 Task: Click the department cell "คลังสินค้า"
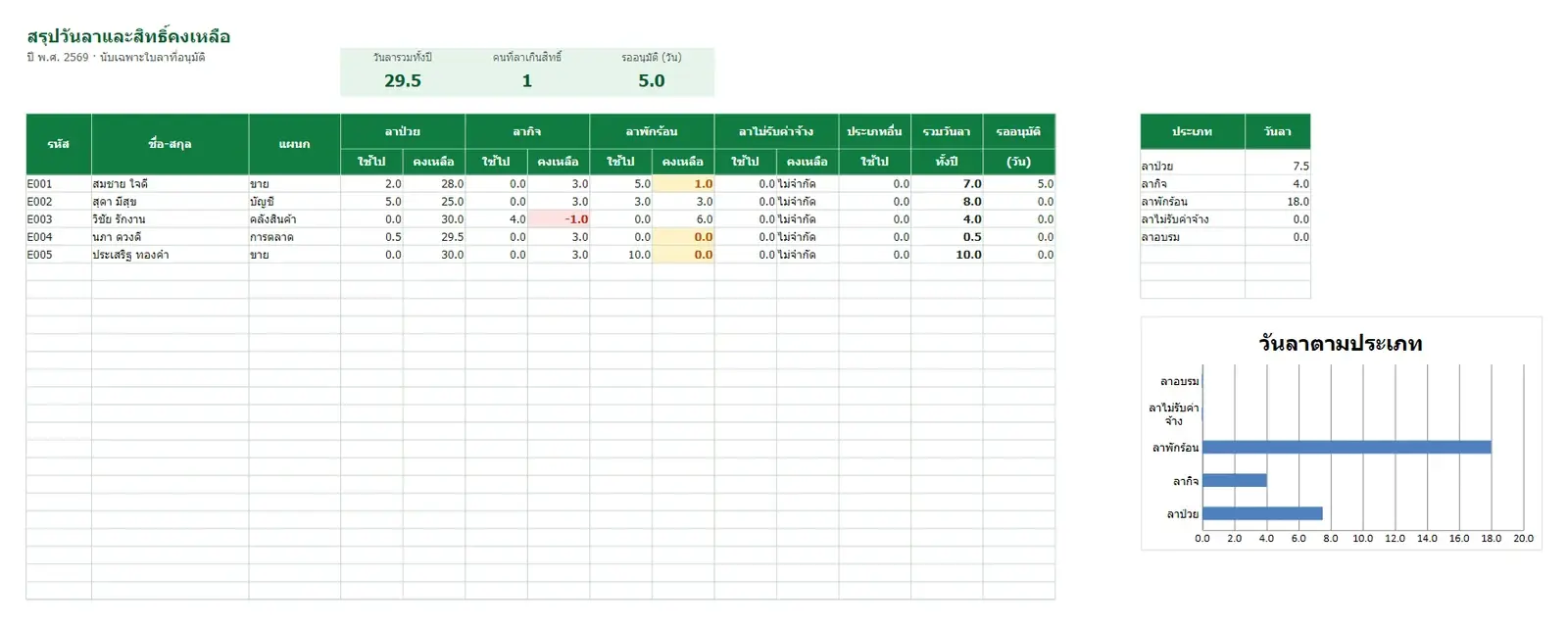[x=294, y=219]
